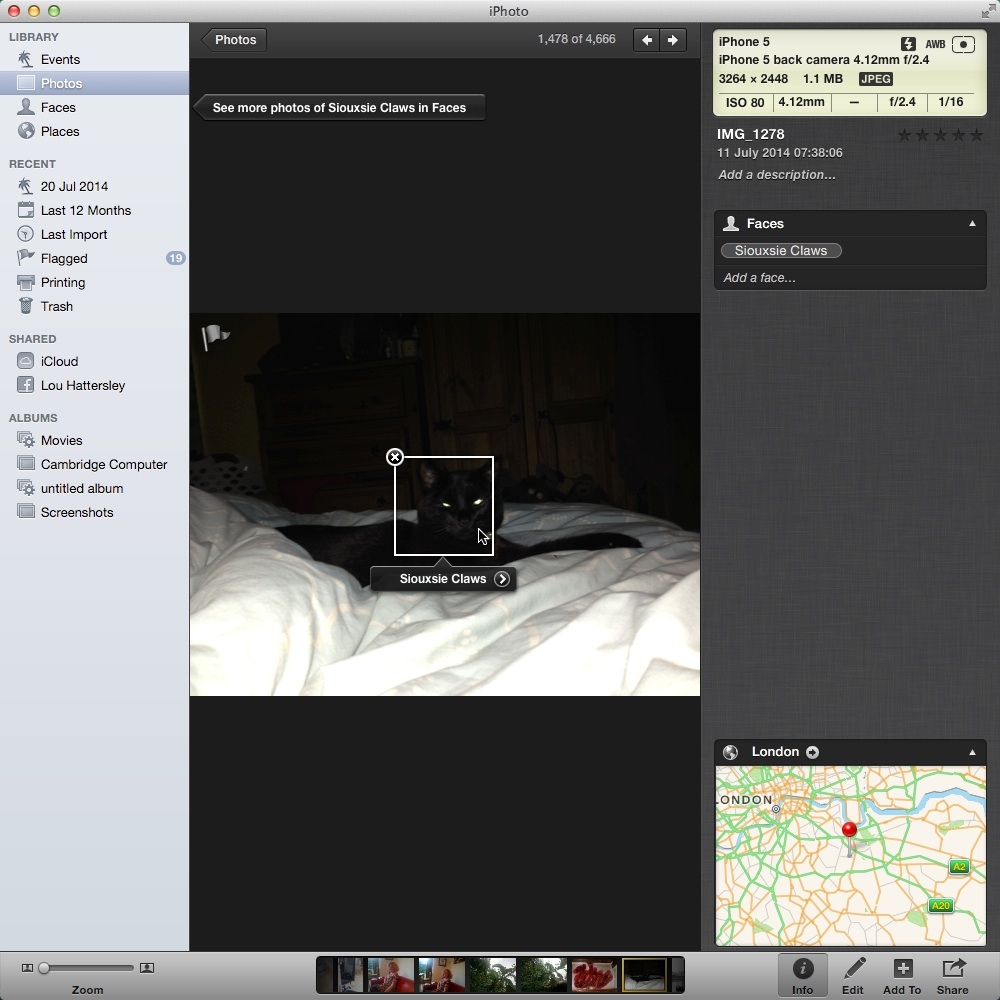
Task: Collapse the Faces panel triangle
Action: pyautogui.click(x=972, y=223)
